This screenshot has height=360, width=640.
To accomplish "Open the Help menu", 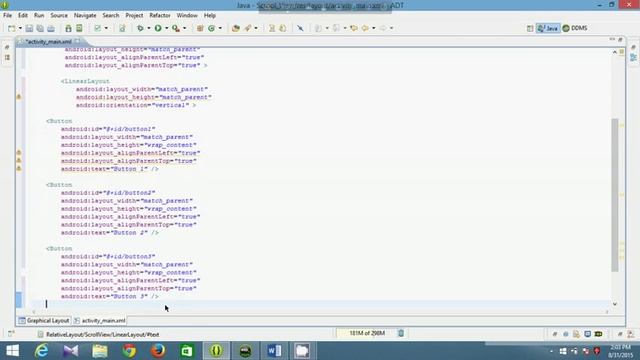I will click(209, 16).
